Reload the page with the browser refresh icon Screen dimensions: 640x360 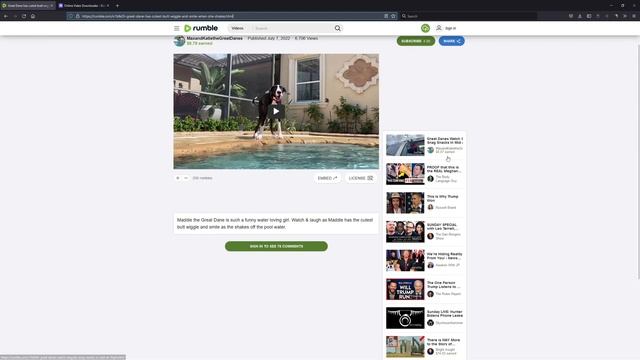[24, 16]
